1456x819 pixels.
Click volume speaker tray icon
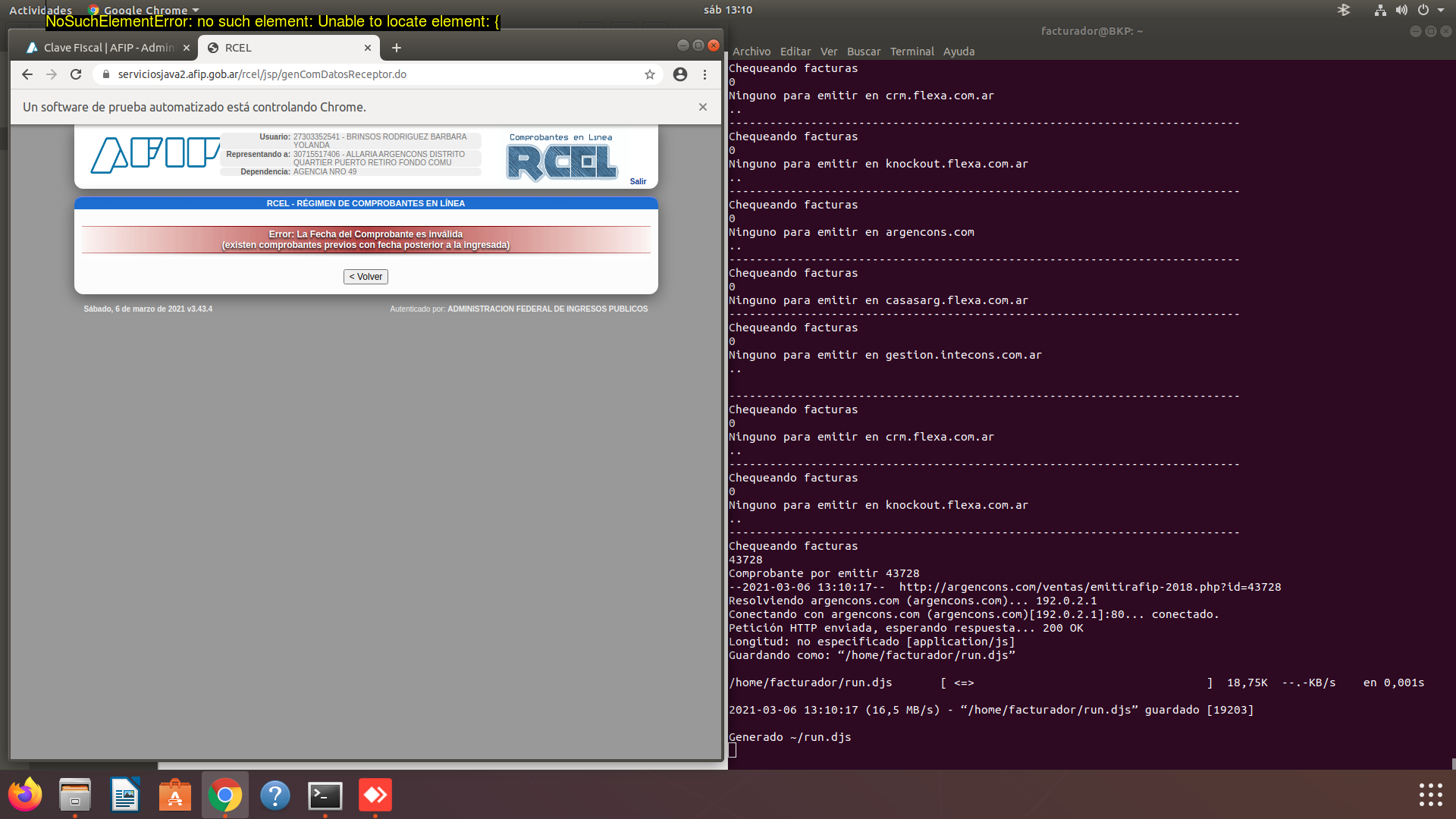pos(1401,10)
